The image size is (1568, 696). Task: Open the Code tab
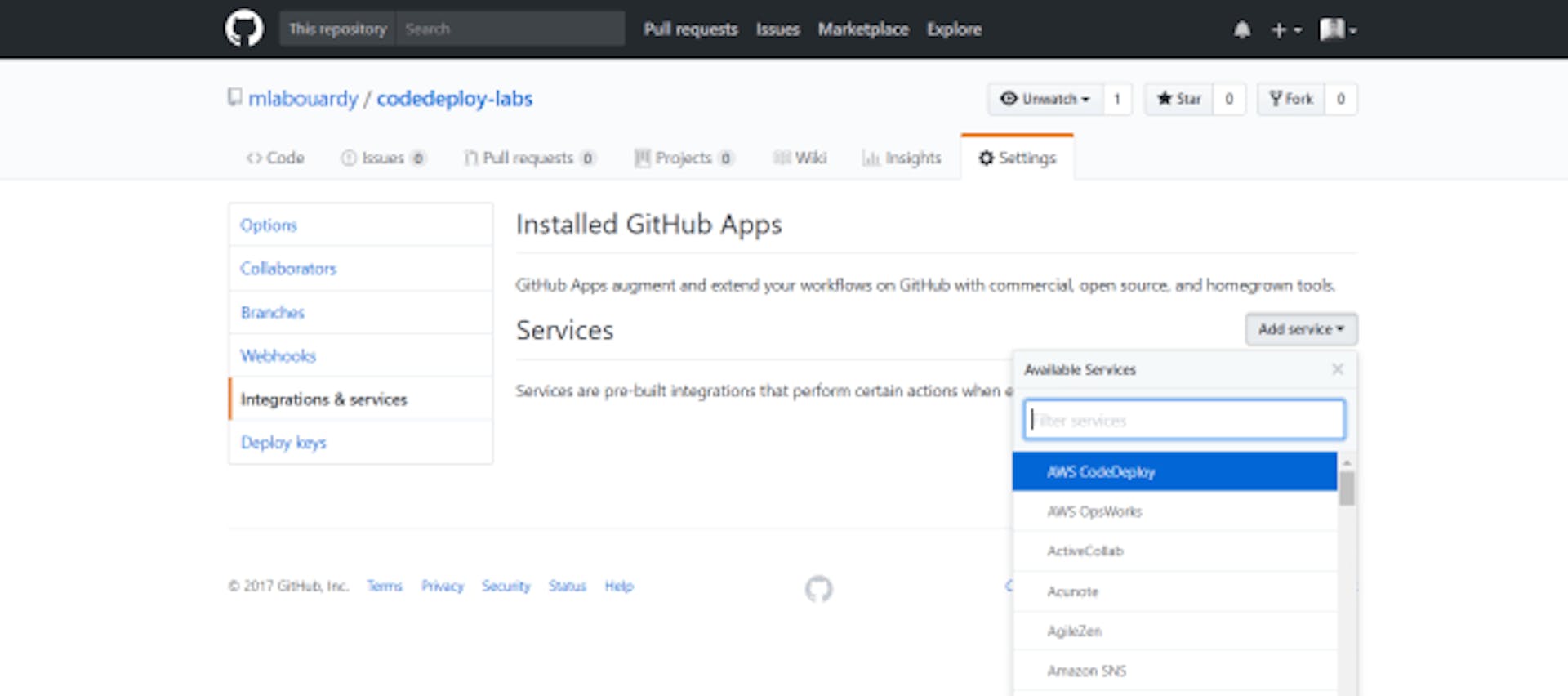coord(275,158)
